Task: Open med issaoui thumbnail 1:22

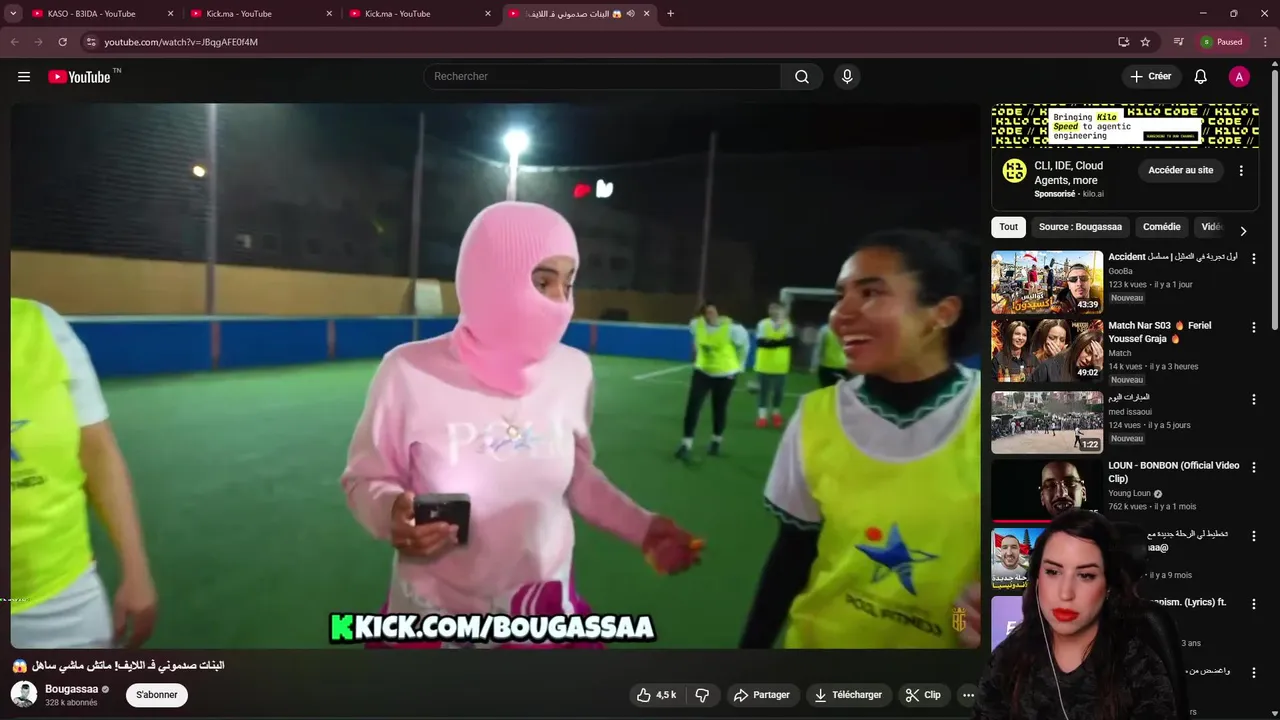Action: (x=1047, y=422)
